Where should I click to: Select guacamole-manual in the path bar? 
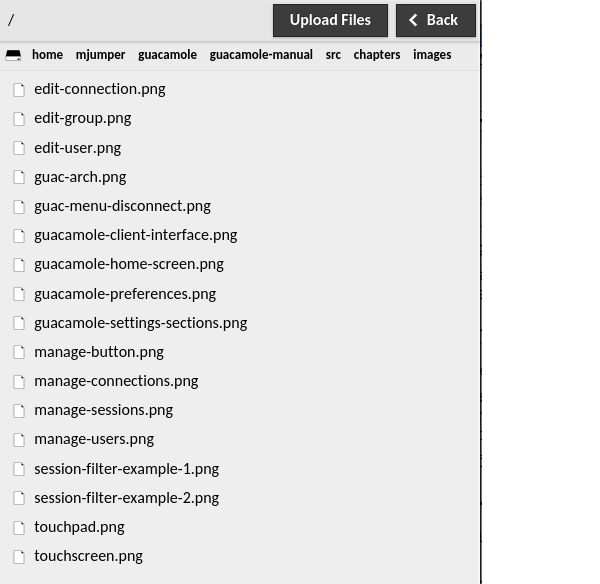pos(261,55)
